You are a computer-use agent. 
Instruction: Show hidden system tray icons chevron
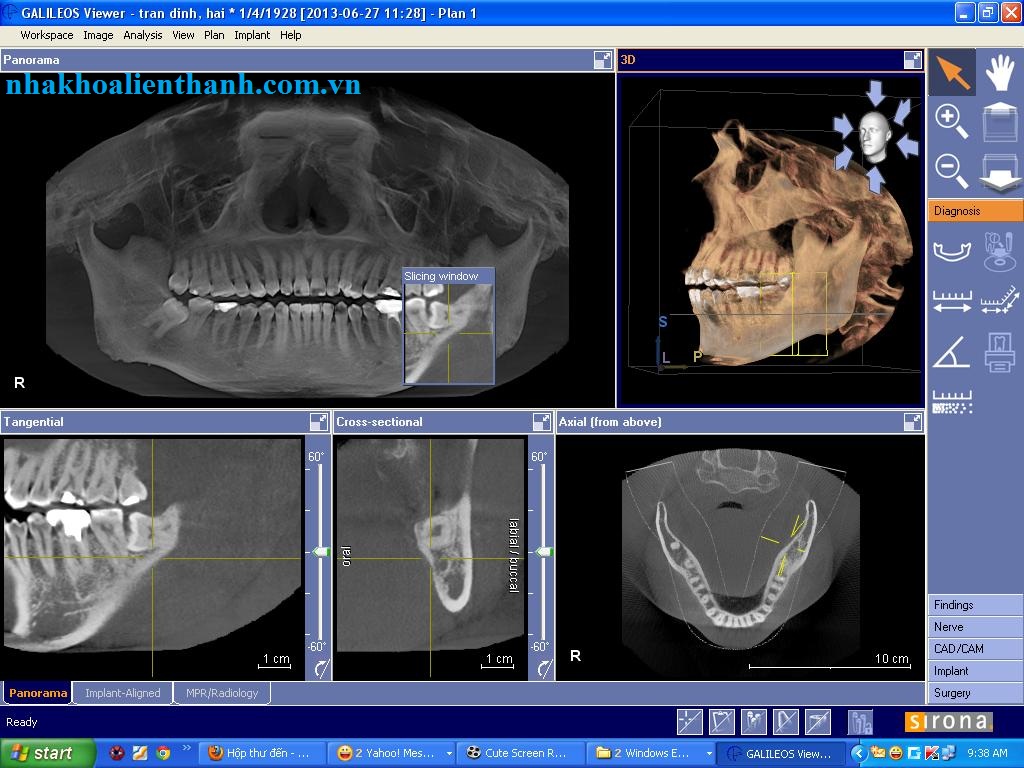pyautogui.click(x=859, y=753)
